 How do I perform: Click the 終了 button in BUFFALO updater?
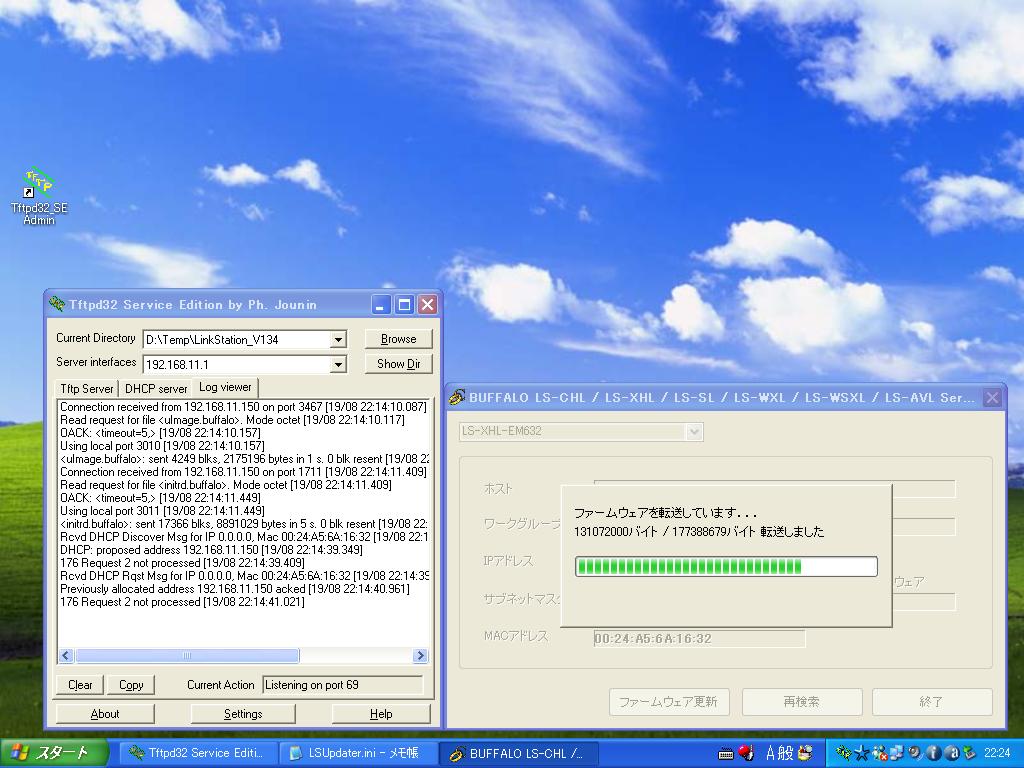point(932,702)
